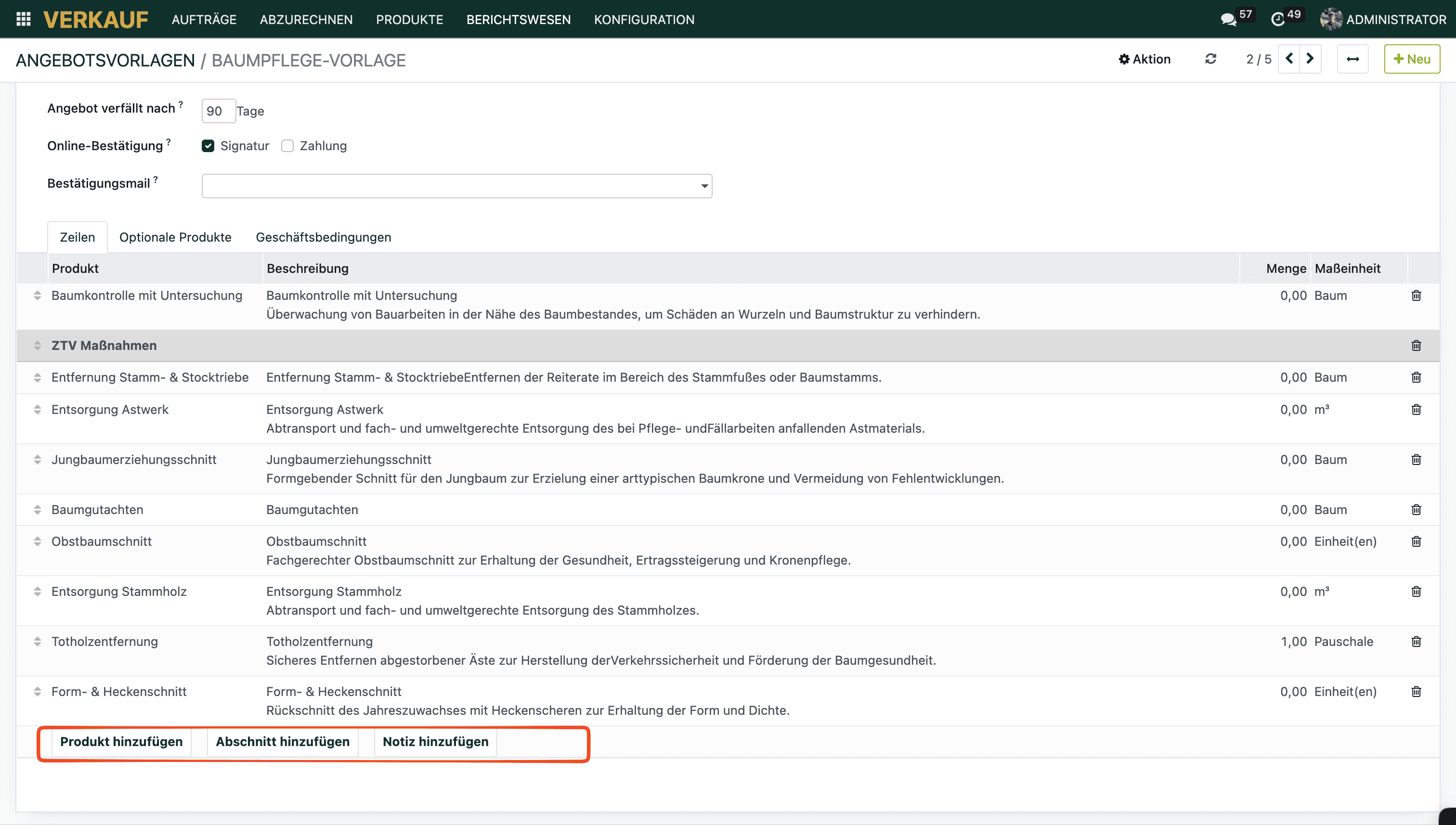This screenshot has height=825, width=1456.
Task: Go to the next record with the right arrow
Action: [1310, 59]
